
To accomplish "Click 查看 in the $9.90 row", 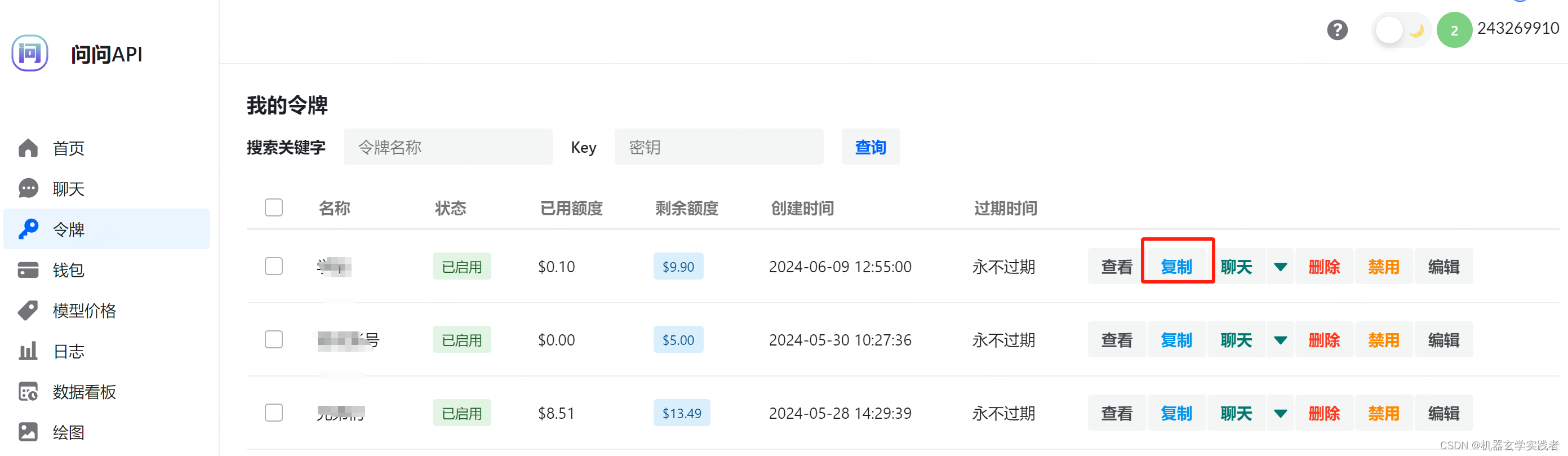I will tap(1116, 267).
